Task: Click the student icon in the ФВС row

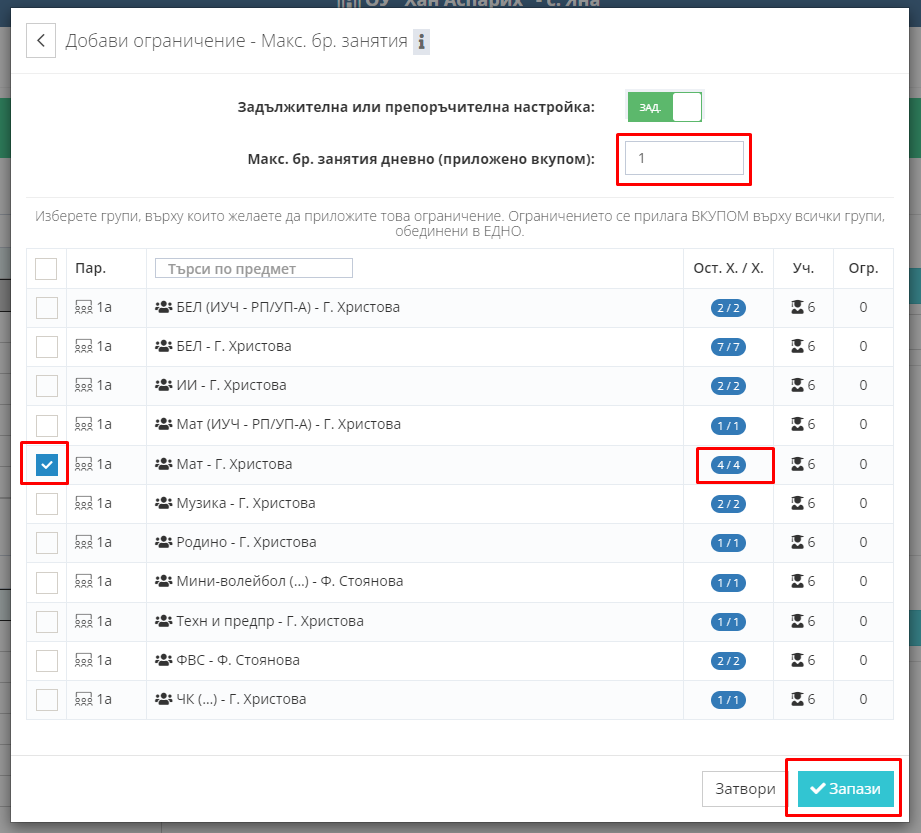Action: [797, 660]
